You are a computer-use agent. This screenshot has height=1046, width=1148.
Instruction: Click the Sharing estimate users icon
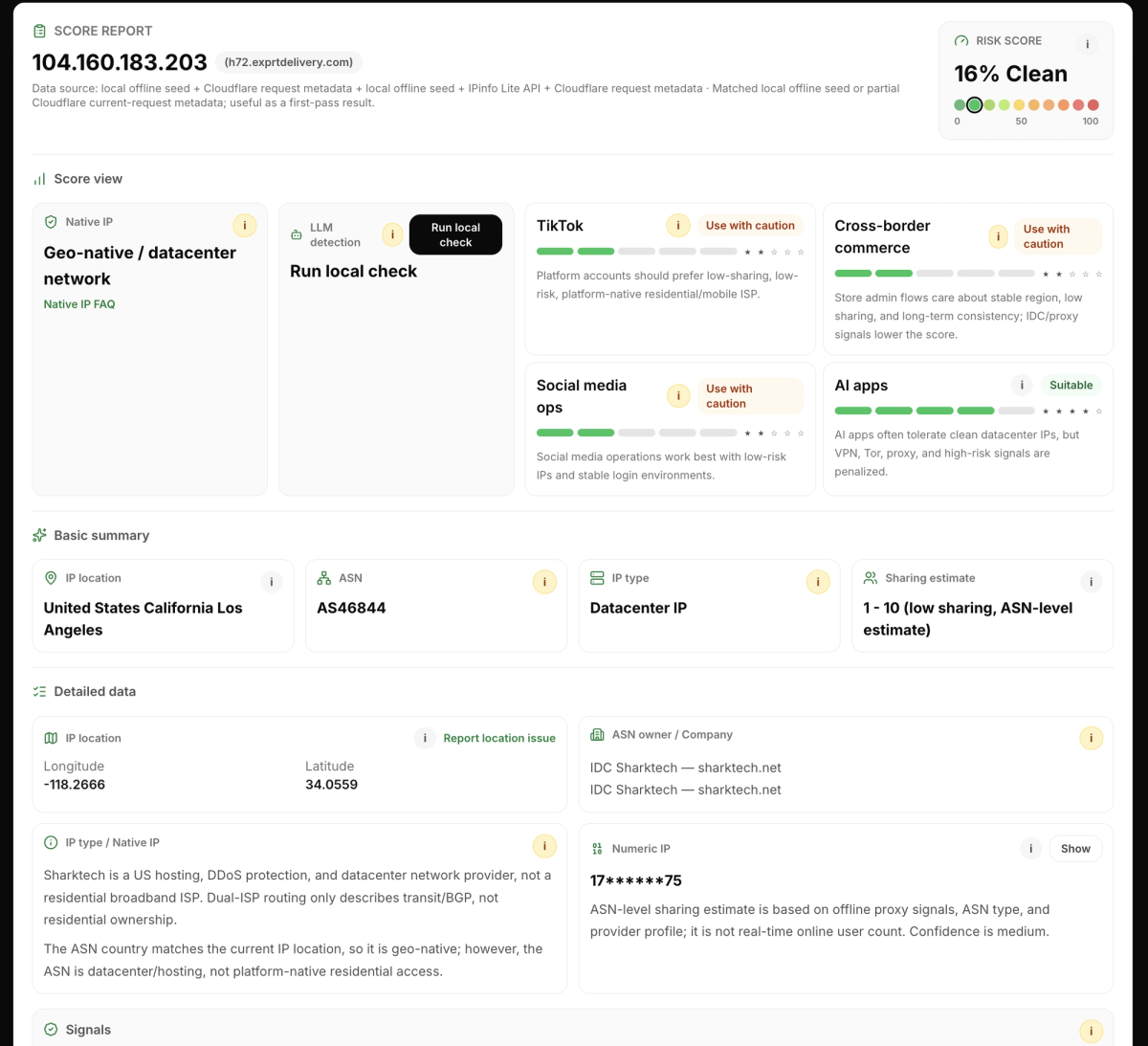coord(871,578)
